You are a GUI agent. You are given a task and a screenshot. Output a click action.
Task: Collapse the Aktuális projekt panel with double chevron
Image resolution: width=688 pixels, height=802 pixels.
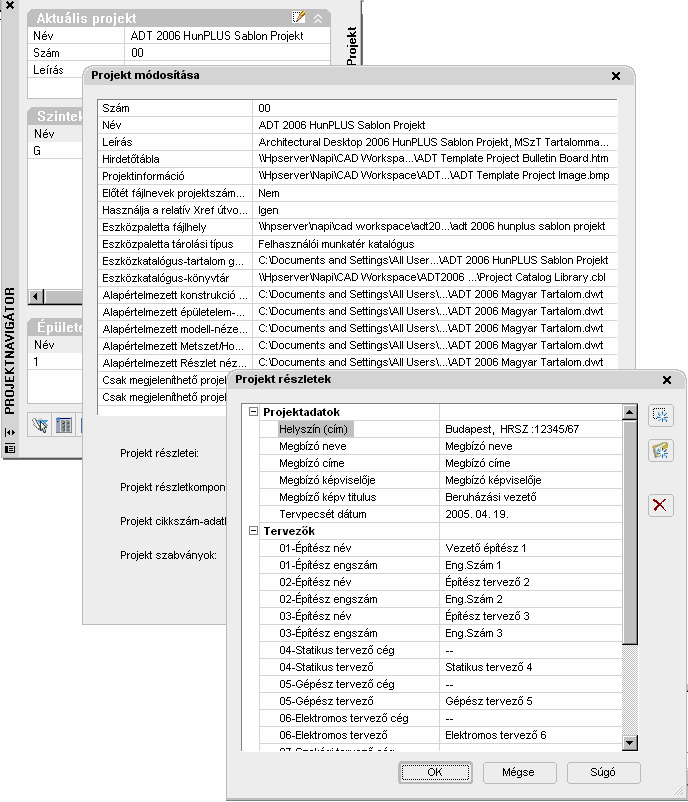click(x=318, y=19)
